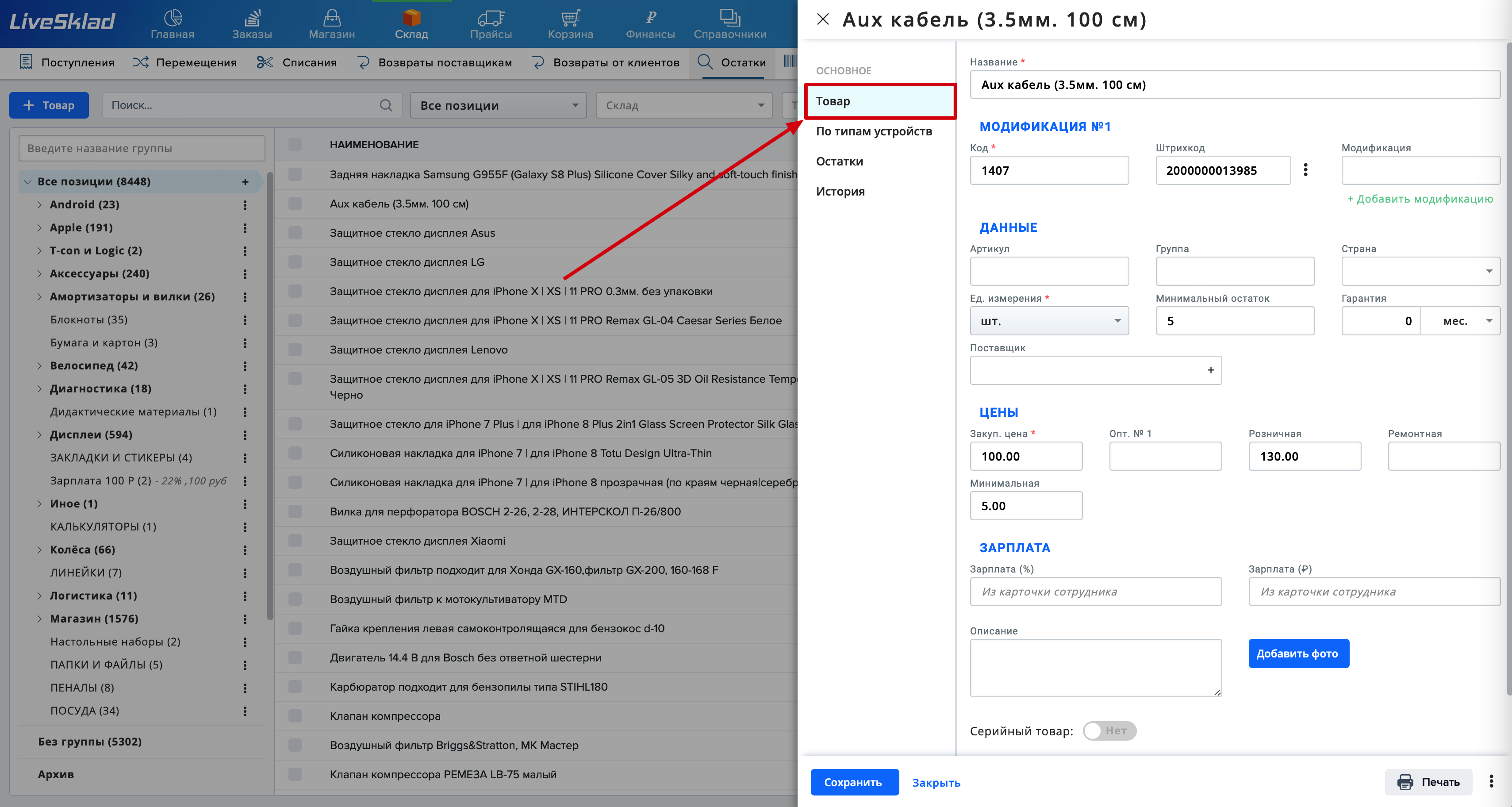This screenshot has height=807, width=1512.
Task: Click the plus icon next to Все позиции
Action: pos(246,182)
